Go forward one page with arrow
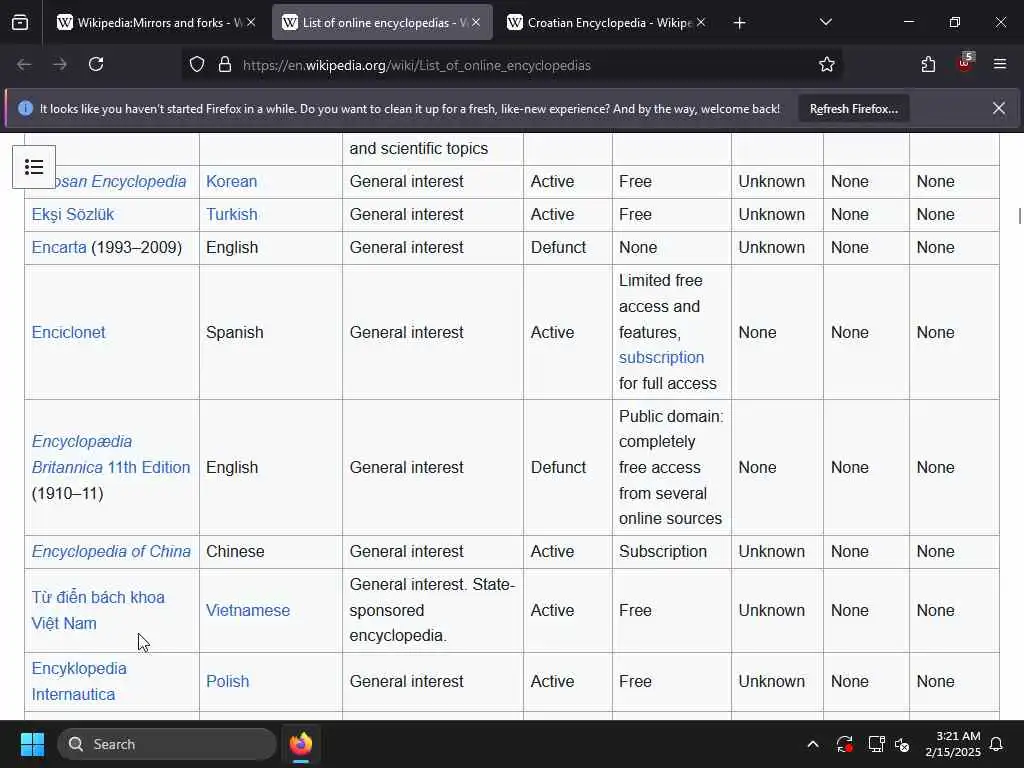The height and width of the screenshot is (768, 1024). [60, 65]
